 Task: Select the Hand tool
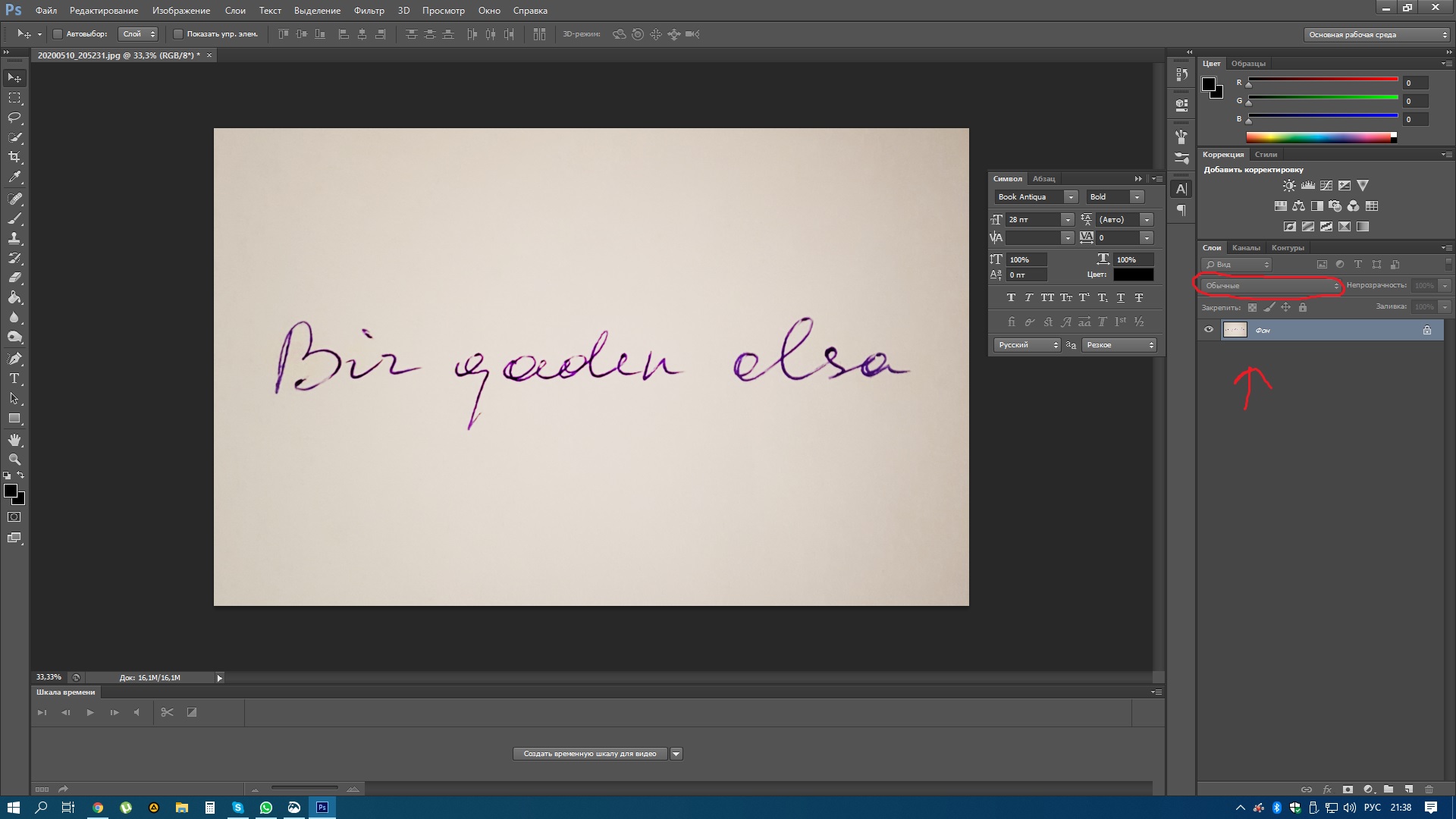[14, 440]
